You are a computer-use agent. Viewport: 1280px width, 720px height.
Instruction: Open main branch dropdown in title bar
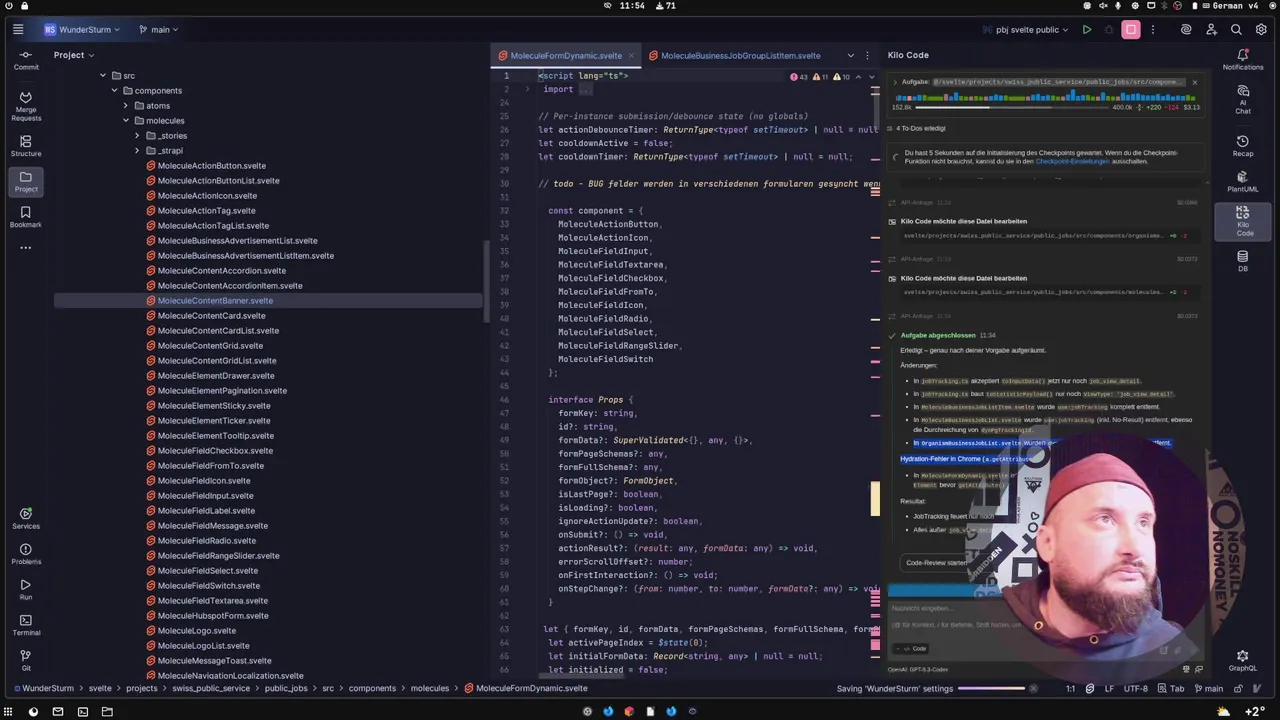click(x=159, y=30)
